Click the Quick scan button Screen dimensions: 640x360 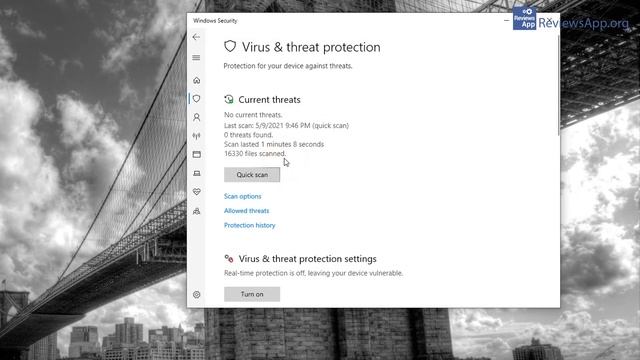(252, 175)
